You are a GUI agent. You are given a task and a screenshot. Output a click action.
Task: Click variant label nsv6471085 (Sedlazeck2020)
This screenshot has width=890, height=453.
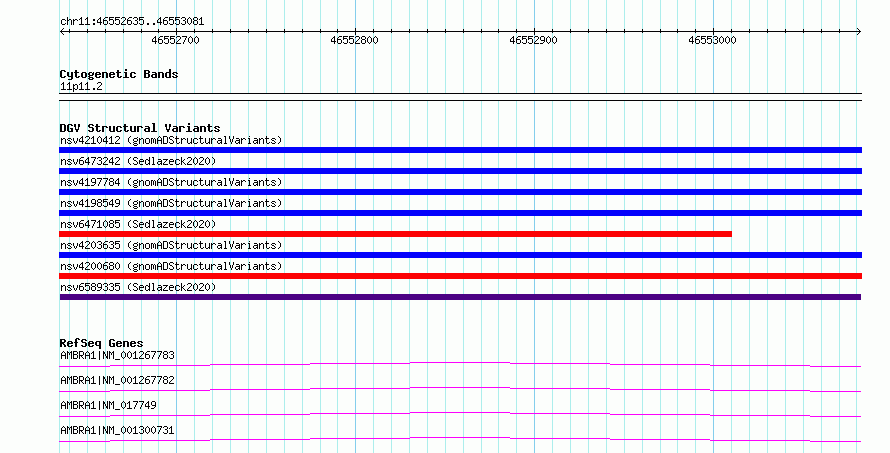pyautogui.click(x=138, y=224)
